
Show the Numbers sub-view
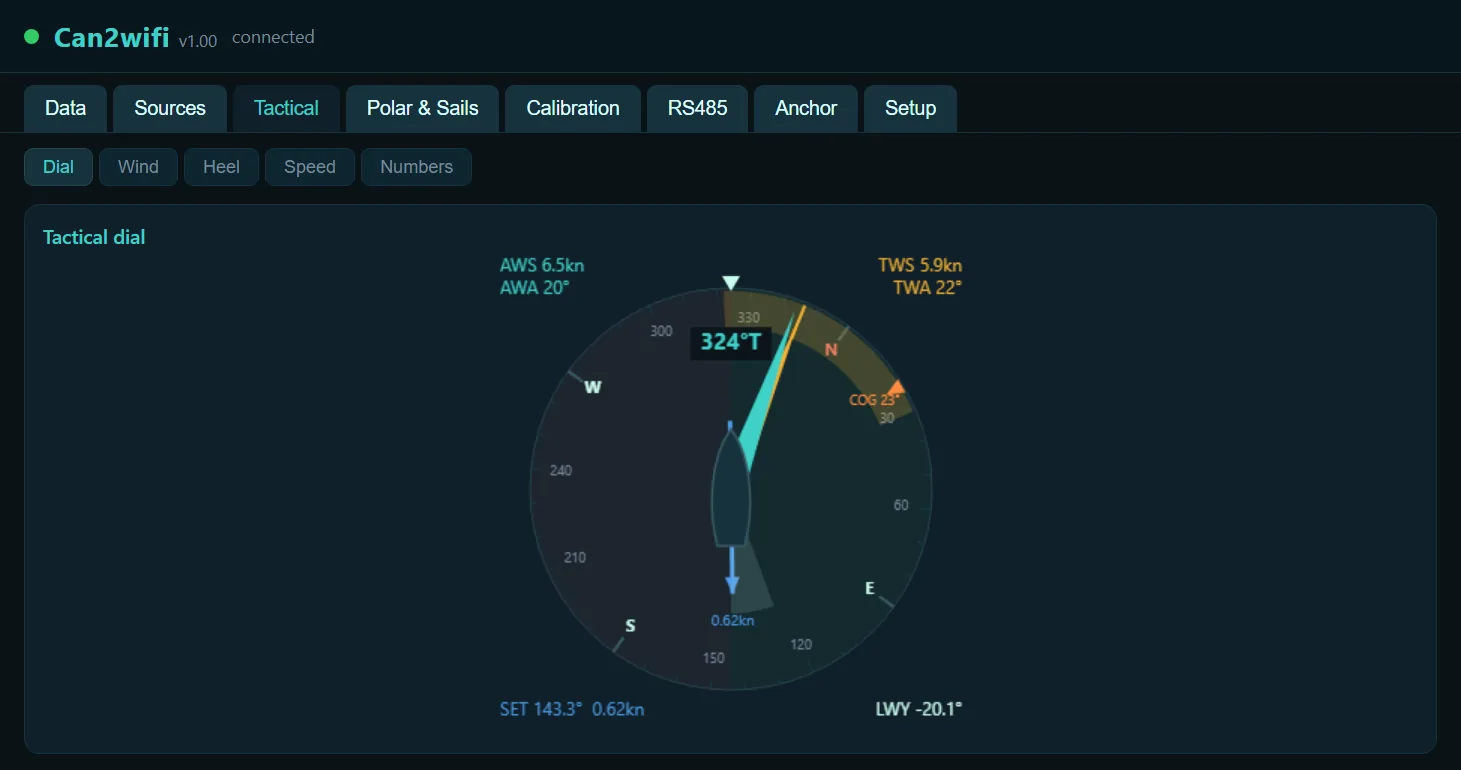[416, 167]
